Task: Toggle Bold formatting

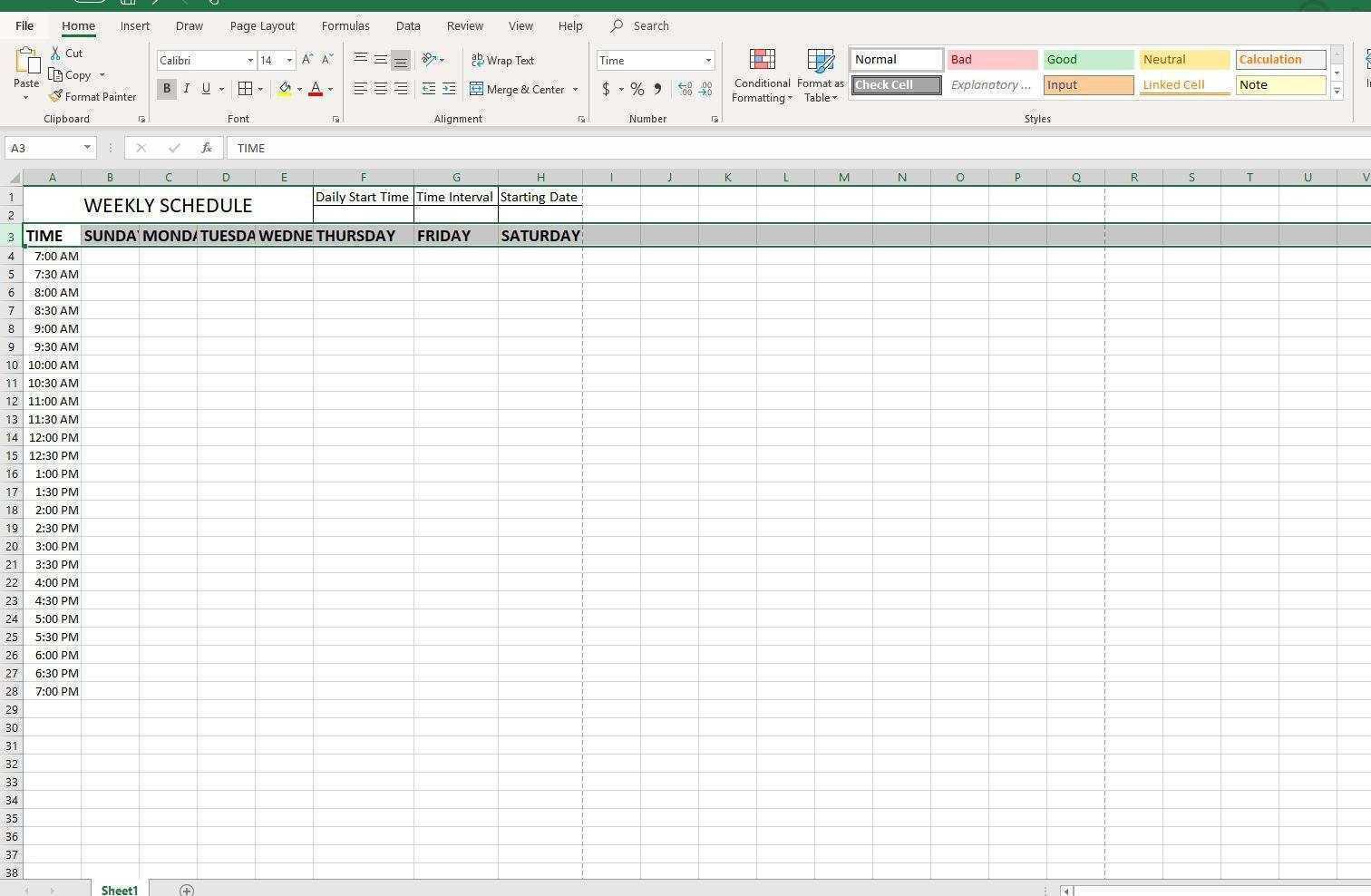Action: point(167,89)
